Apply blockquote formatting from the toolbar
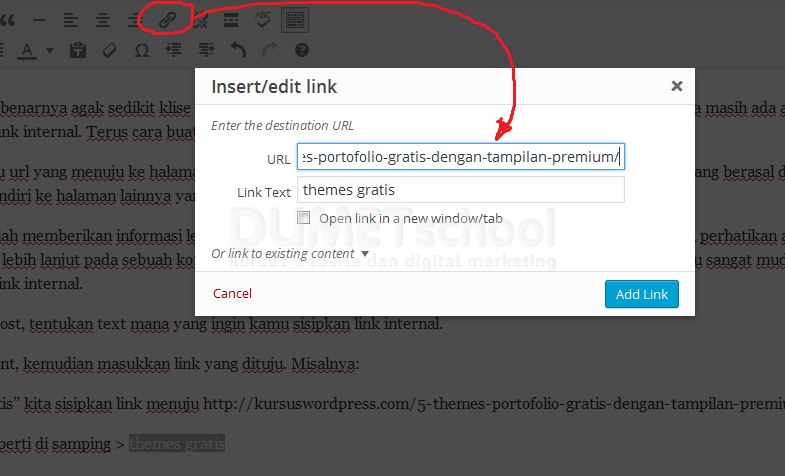 pyautogui.click(x=7, y=20)
